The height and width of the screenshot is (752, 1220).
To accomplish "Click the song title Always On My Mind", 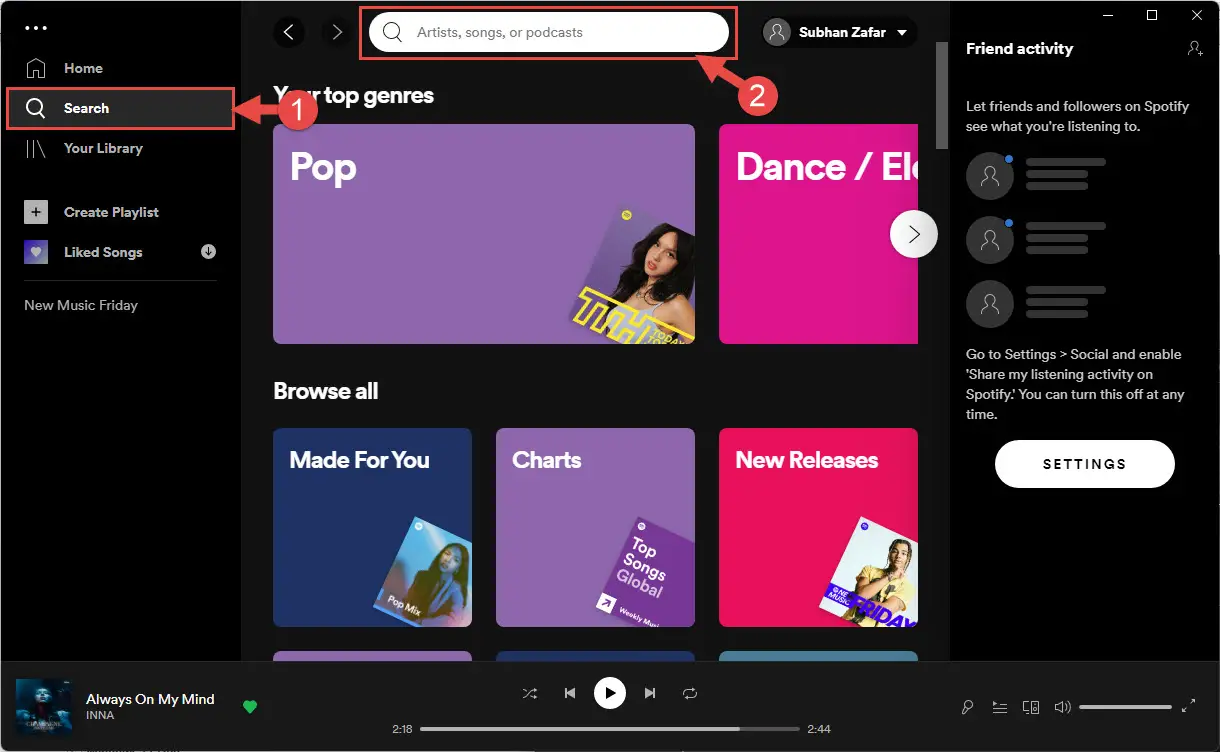I will [x=150, y=699].
